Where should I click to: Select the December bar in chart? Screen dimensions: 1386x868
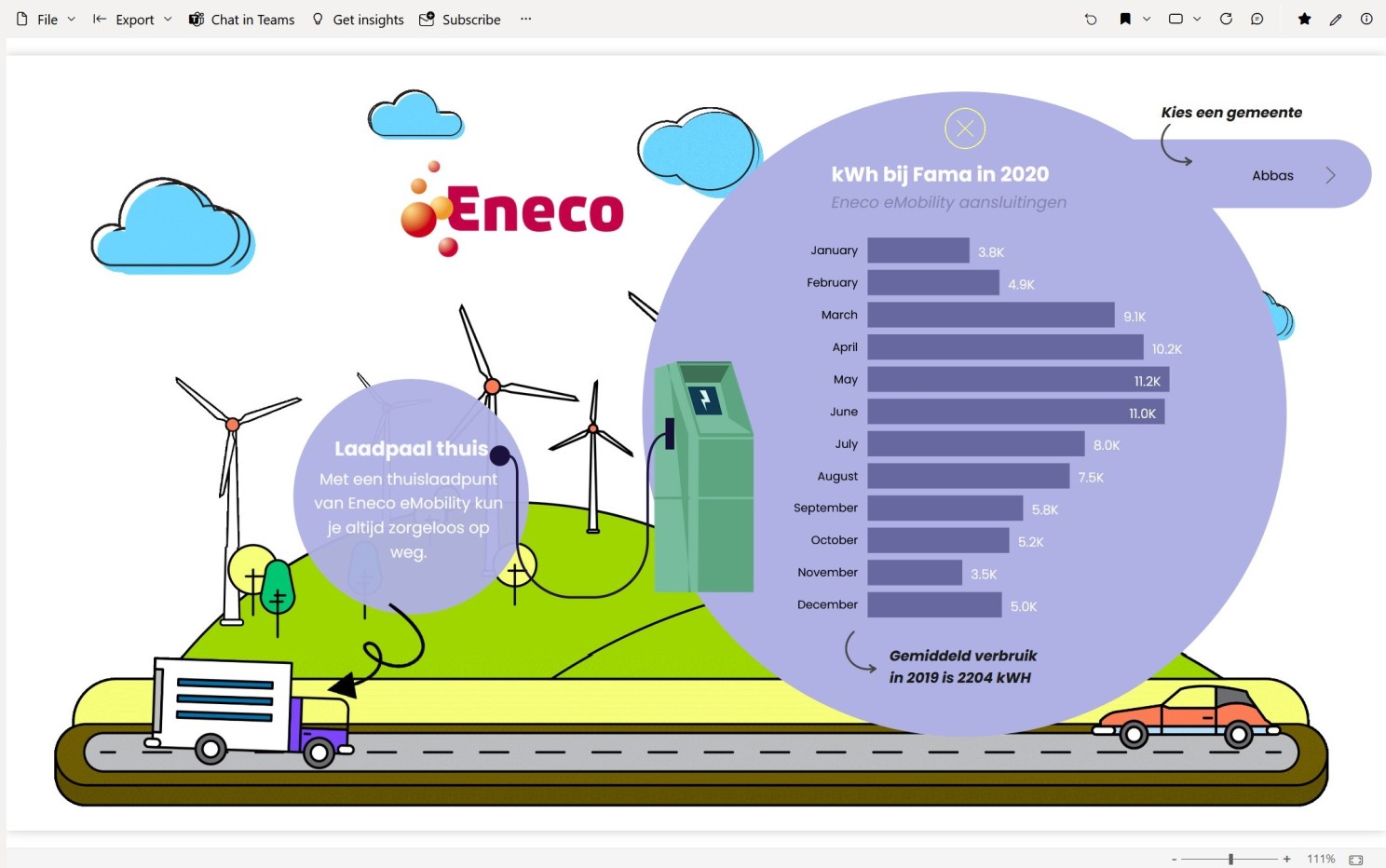935,604
